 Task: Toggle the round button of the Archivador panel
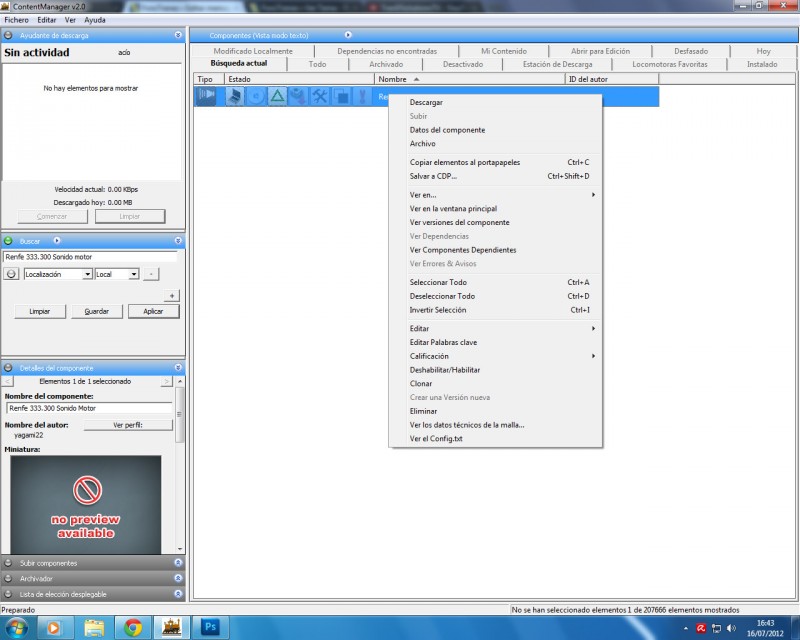pyautogui.click(x=8, y=578)
